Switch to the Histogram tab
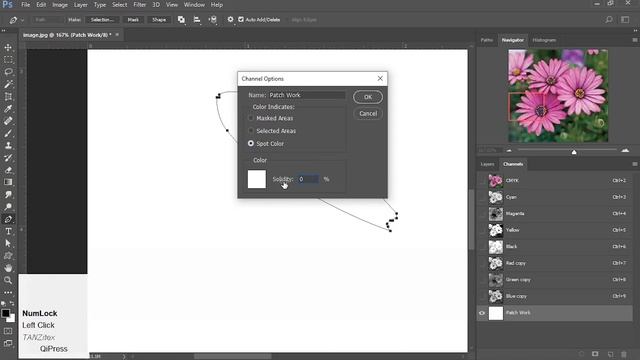Screen dimensions: 640x360 [x=544, y=40]
